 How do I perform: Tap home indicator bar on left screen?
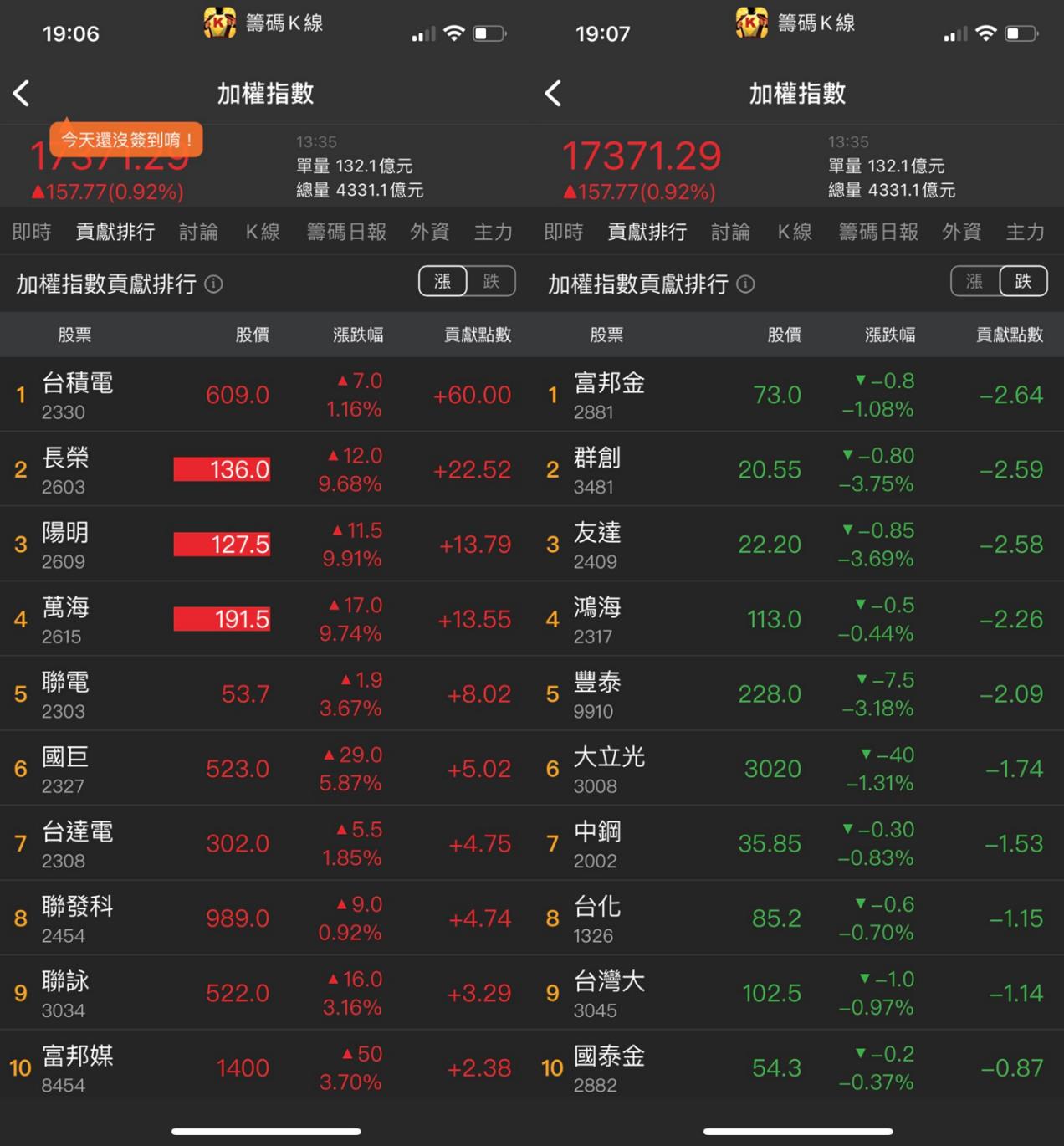click(x=266, y=1132)
